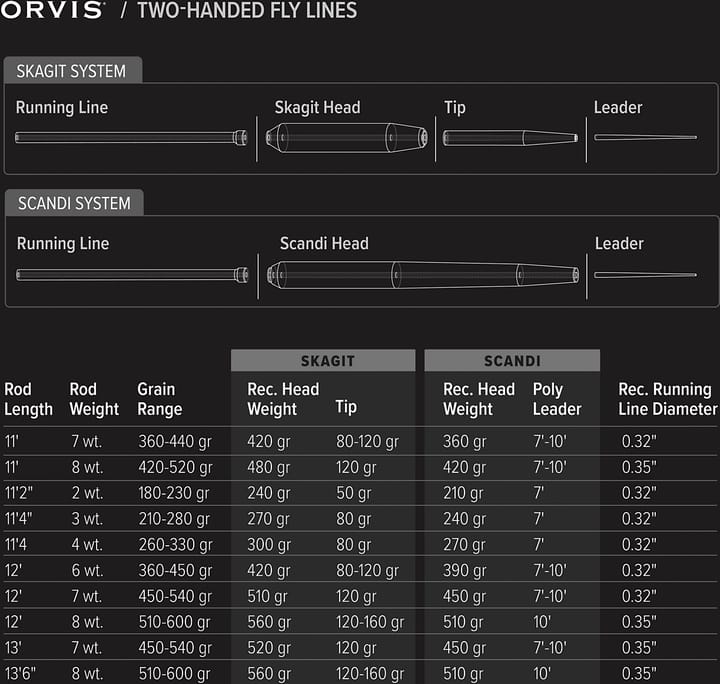This screenshot has width=720, height=684.
Task: Click the Grain Range column header
Action: tap(160, 399)
